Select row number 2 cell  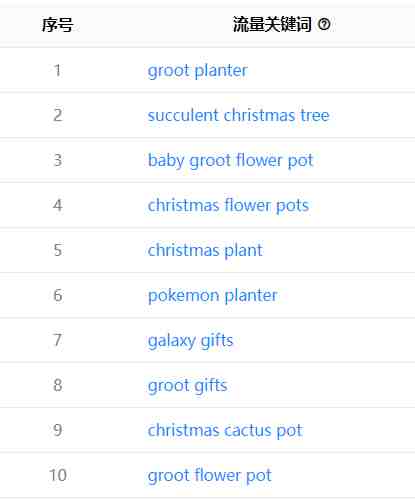[58, 115]
